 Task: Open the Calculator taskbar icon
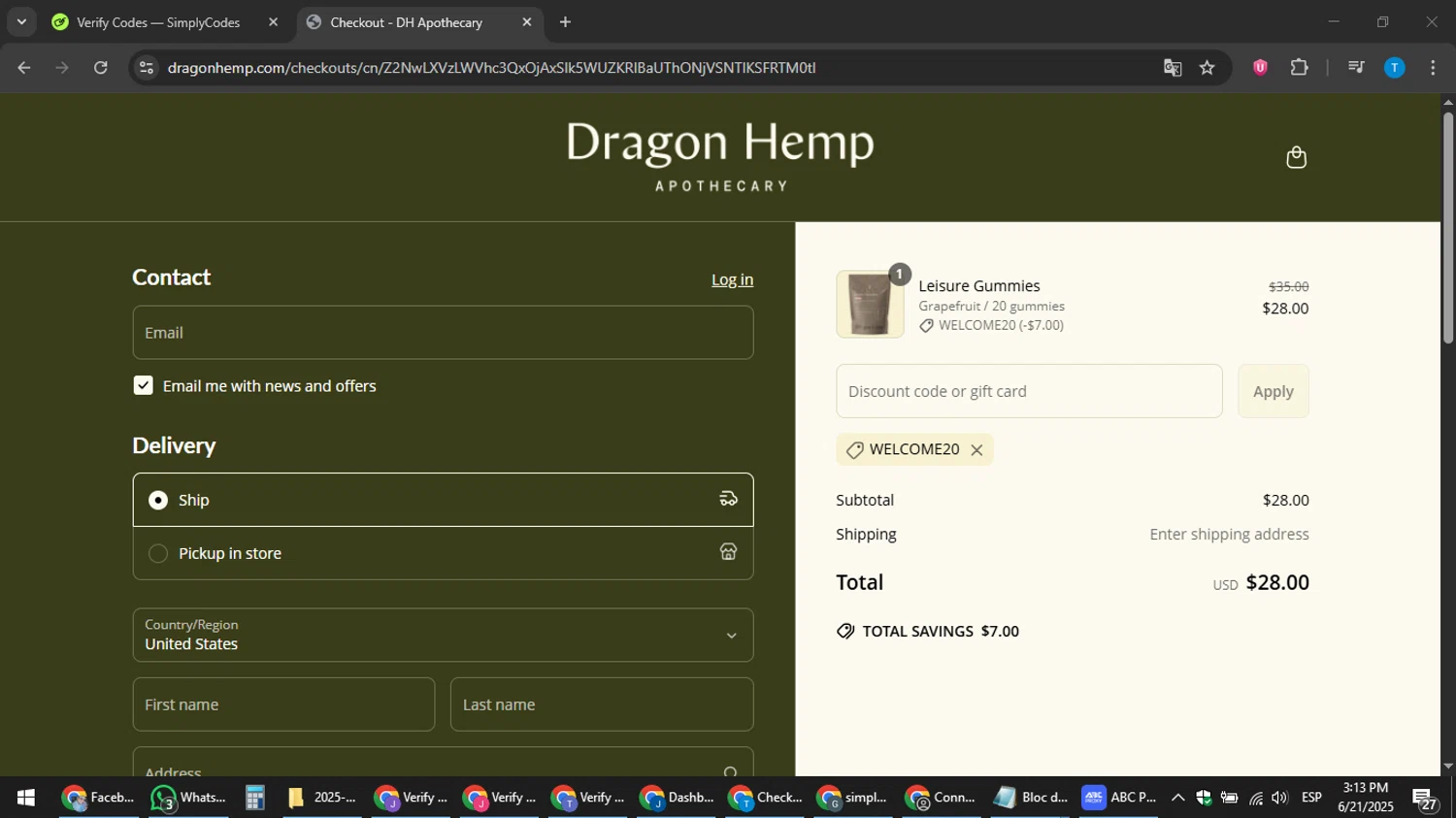254,798
